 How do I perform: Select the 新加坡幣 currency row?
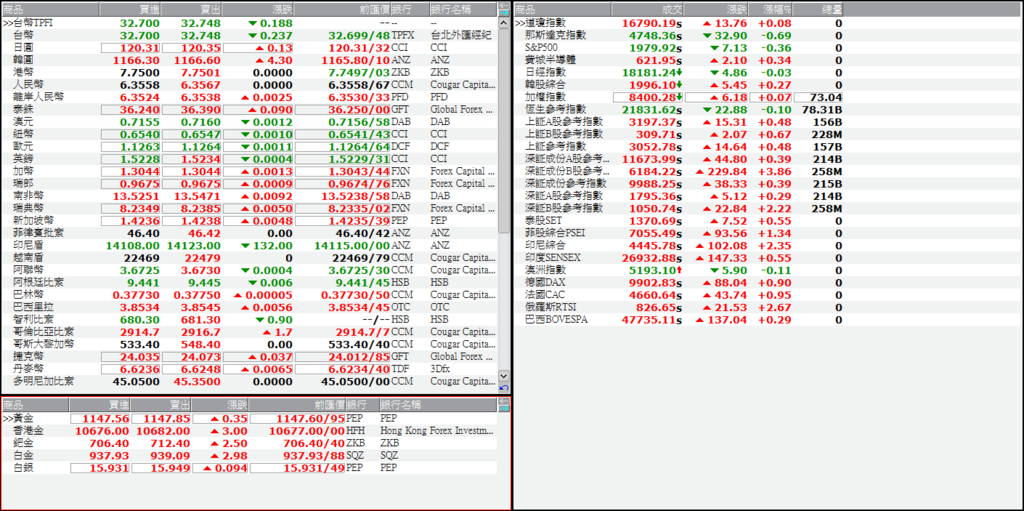point(249,221)
